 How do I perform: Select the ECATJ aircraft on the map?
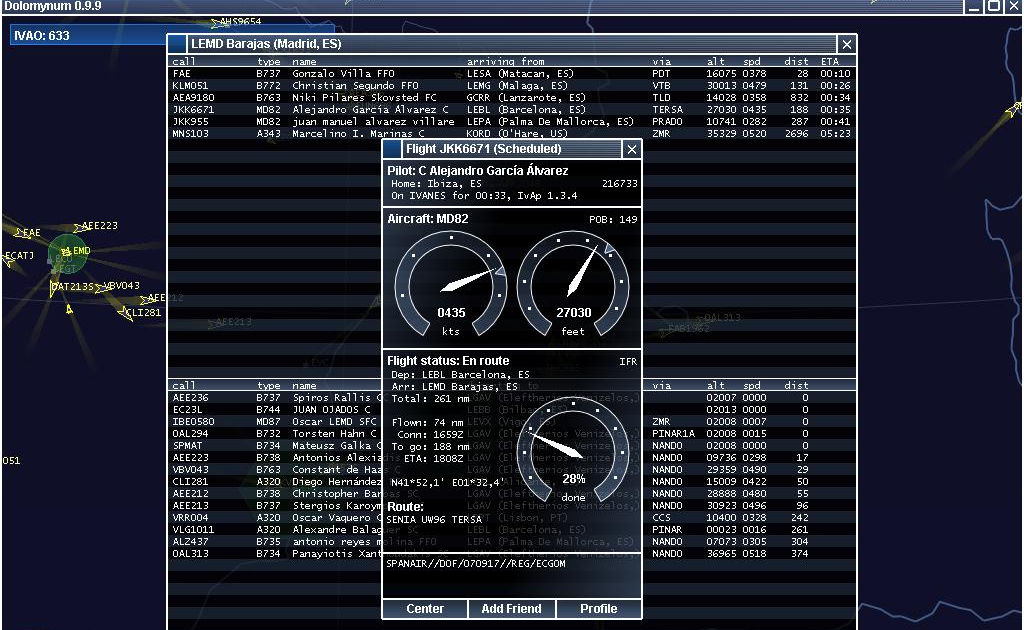coord(17,257)
